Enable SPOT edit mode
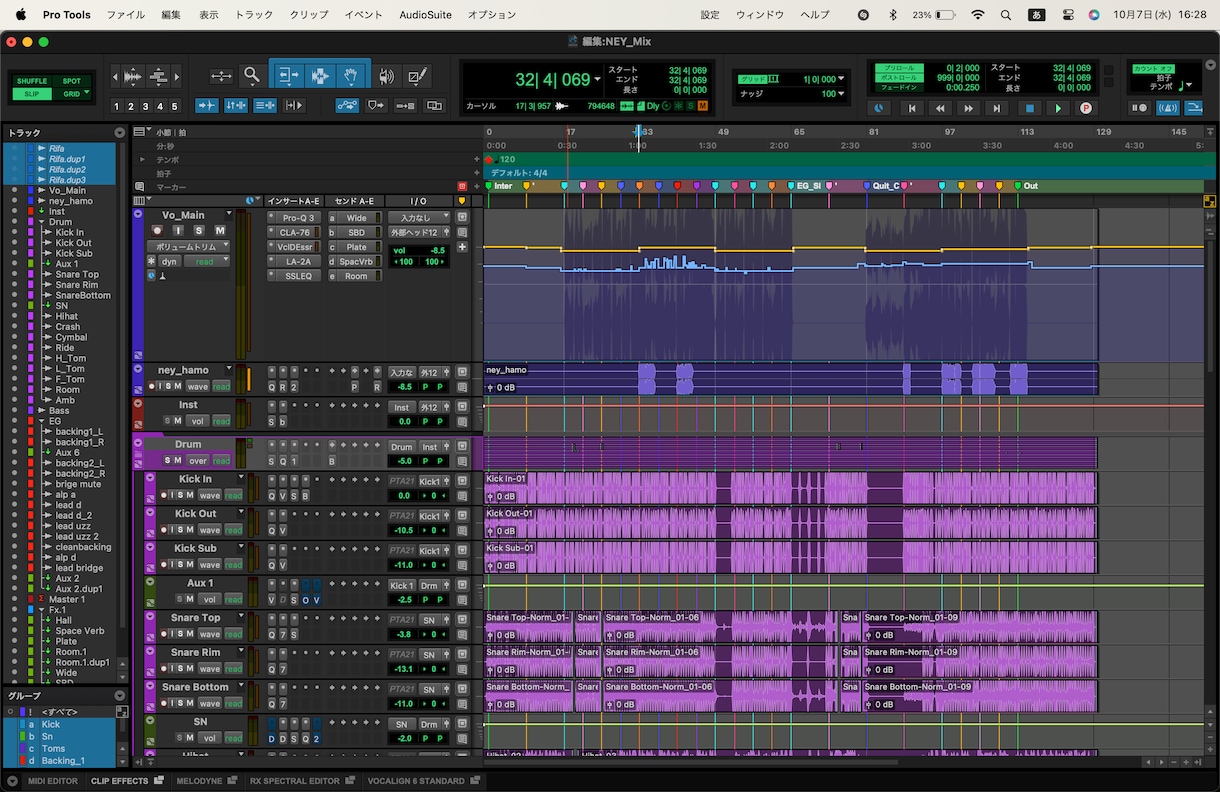 (72, 81)
